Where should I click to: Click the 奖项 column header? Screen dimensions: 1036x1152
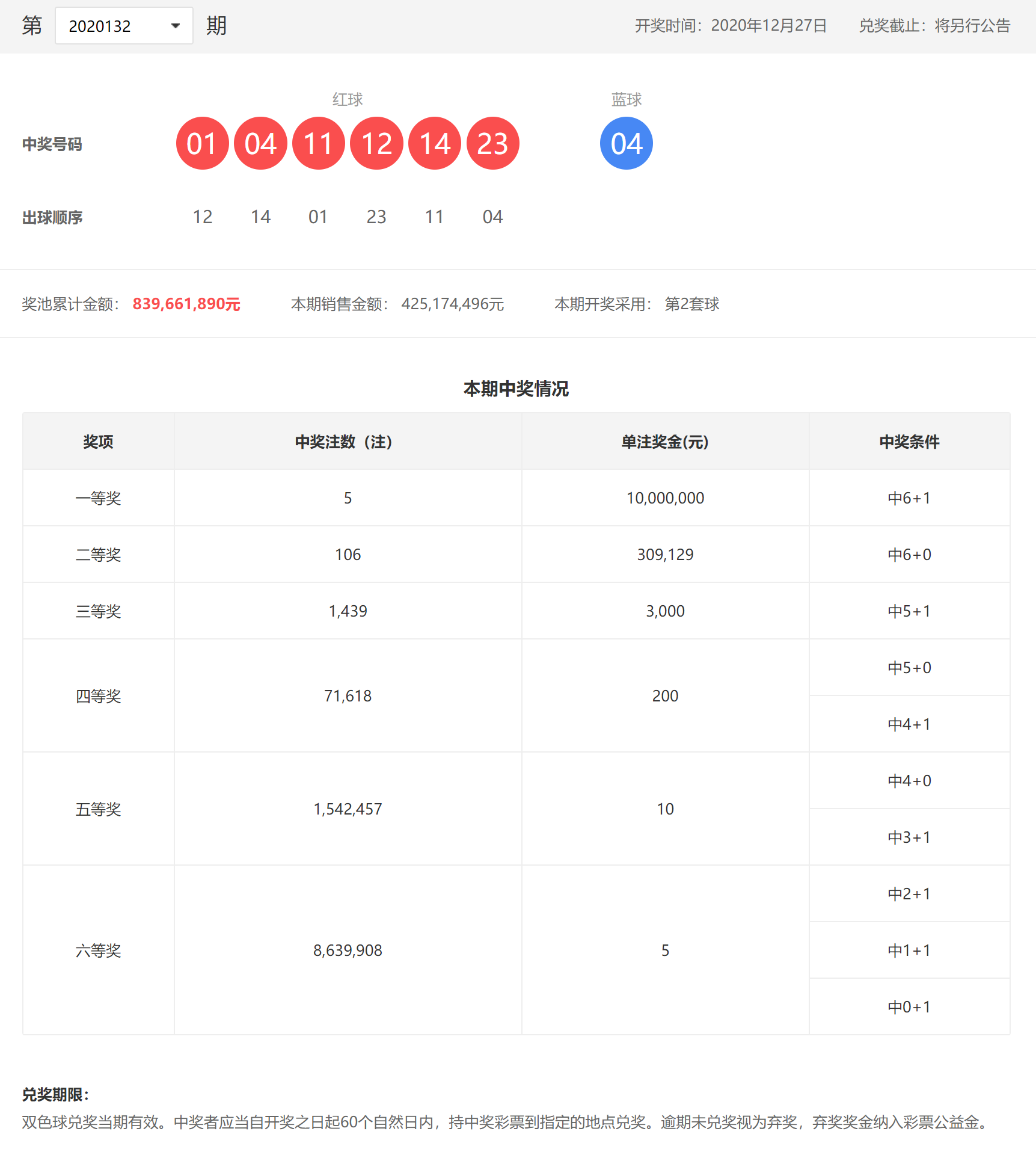coord(98,442)
